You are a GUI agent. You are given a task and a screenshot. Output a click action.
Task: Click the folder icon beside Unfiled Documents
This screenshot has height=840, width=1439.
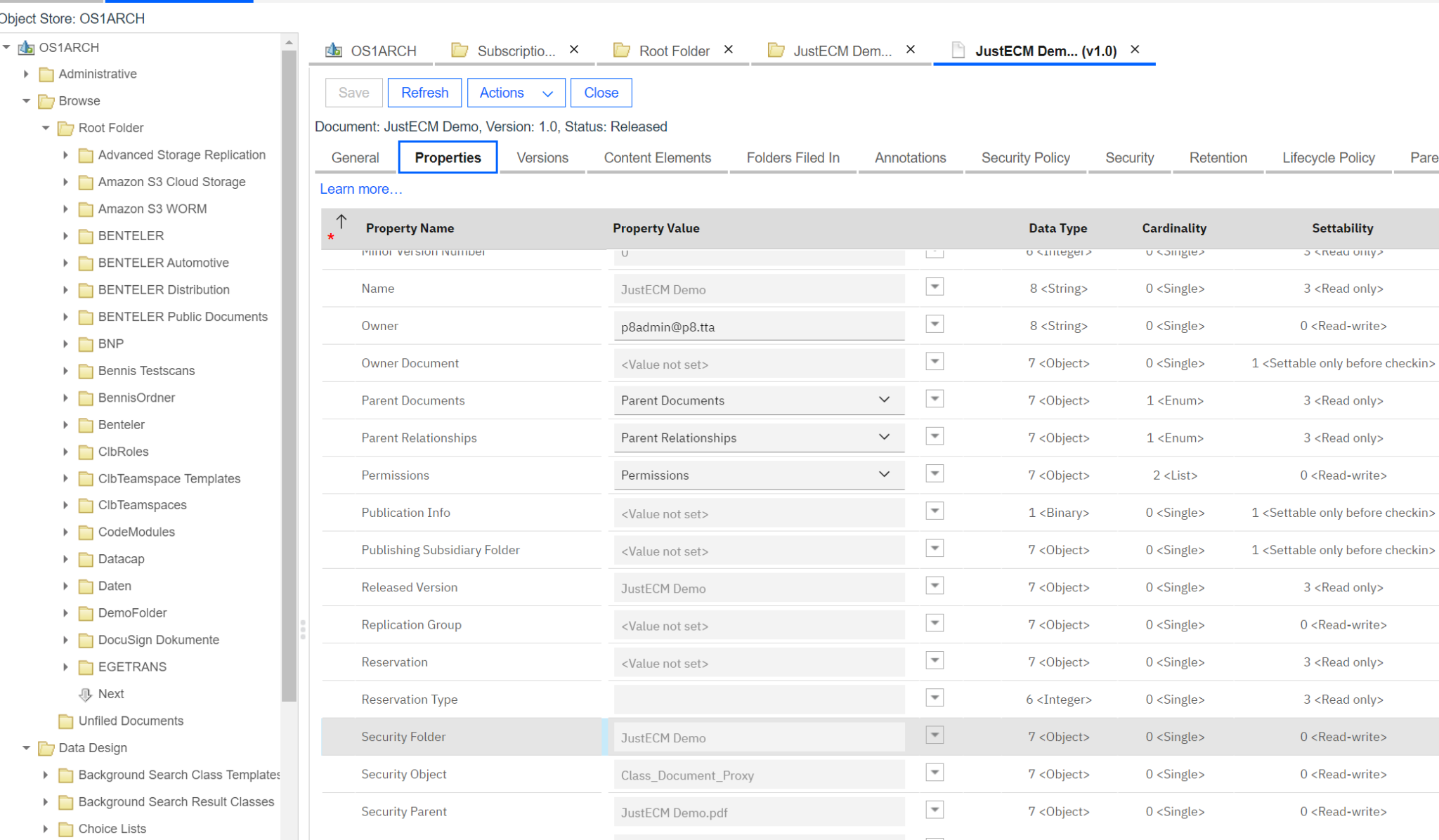(65, 721)
